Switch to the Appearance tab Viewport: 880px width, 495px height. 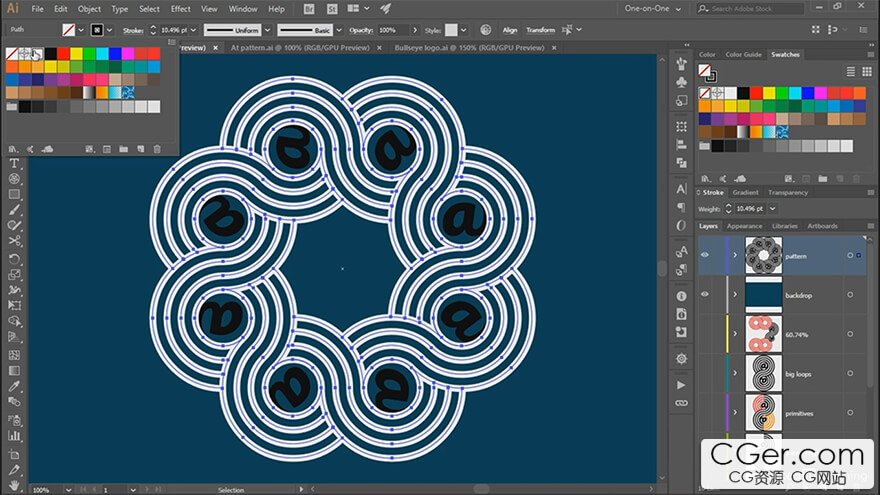[x=744, y=226]
